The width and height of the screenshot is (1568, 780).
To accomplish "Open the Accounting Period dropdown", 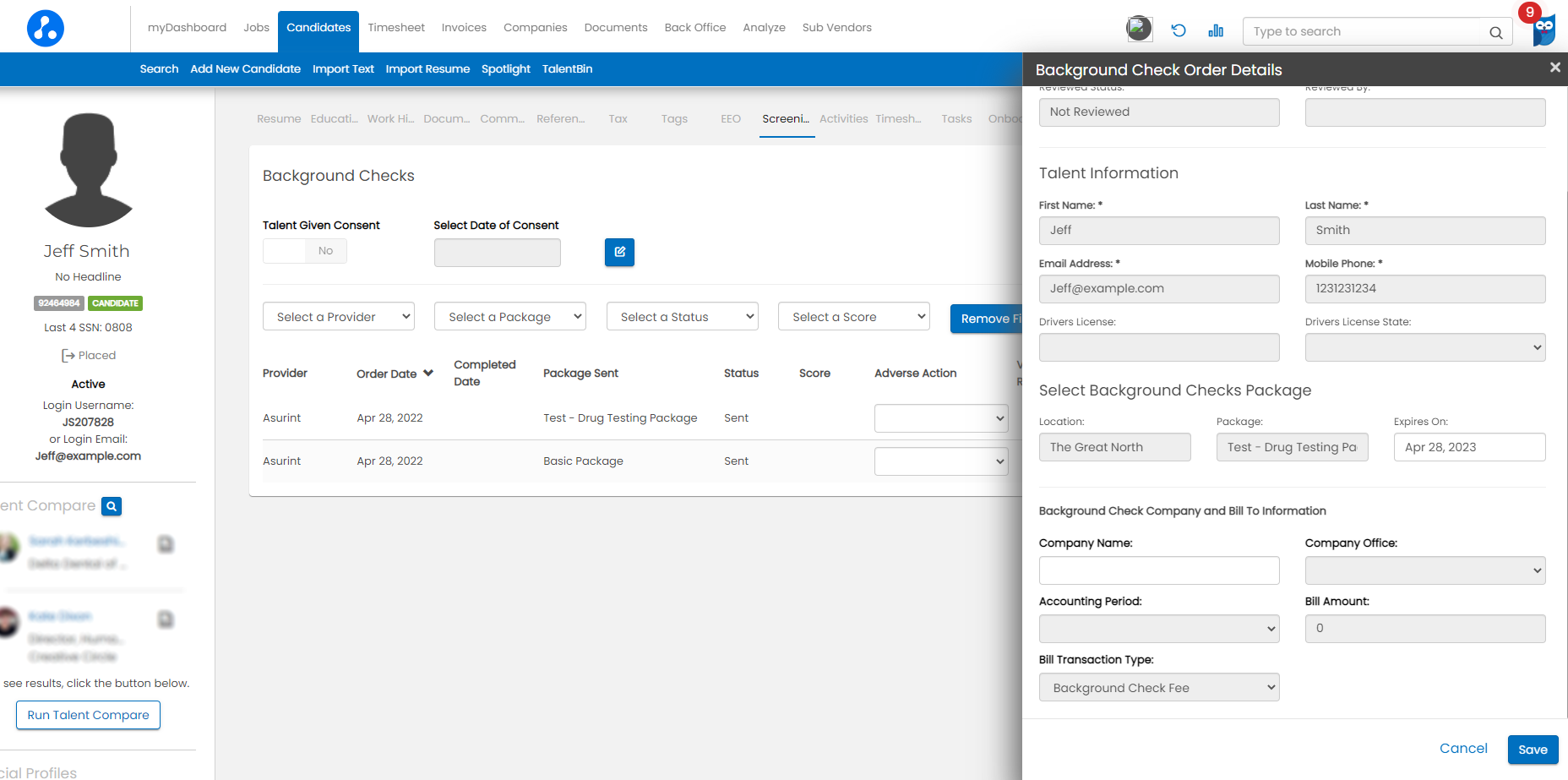I will click(1159, 629).
